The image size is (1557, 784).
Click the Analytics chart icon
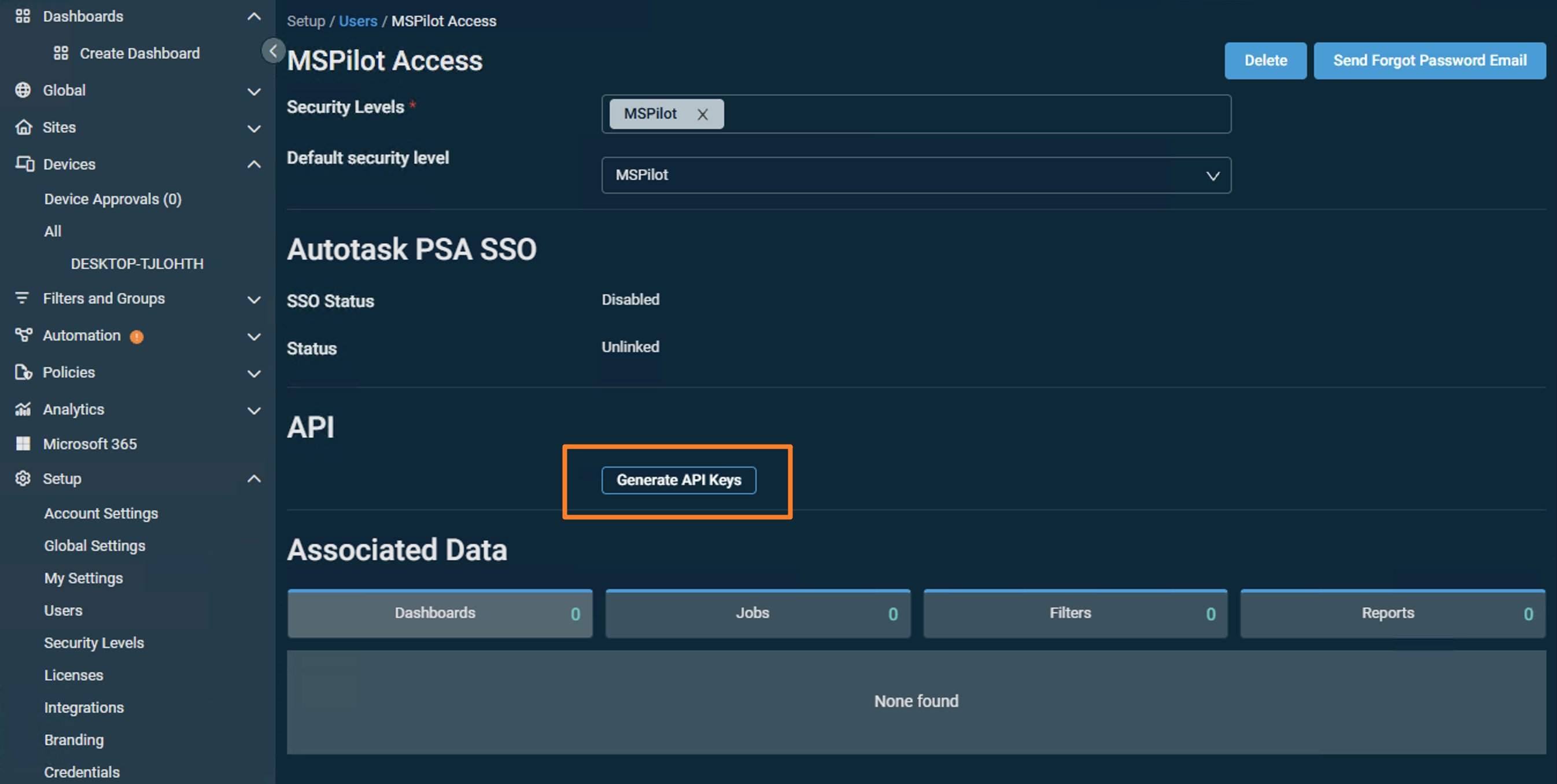(23, 409)
